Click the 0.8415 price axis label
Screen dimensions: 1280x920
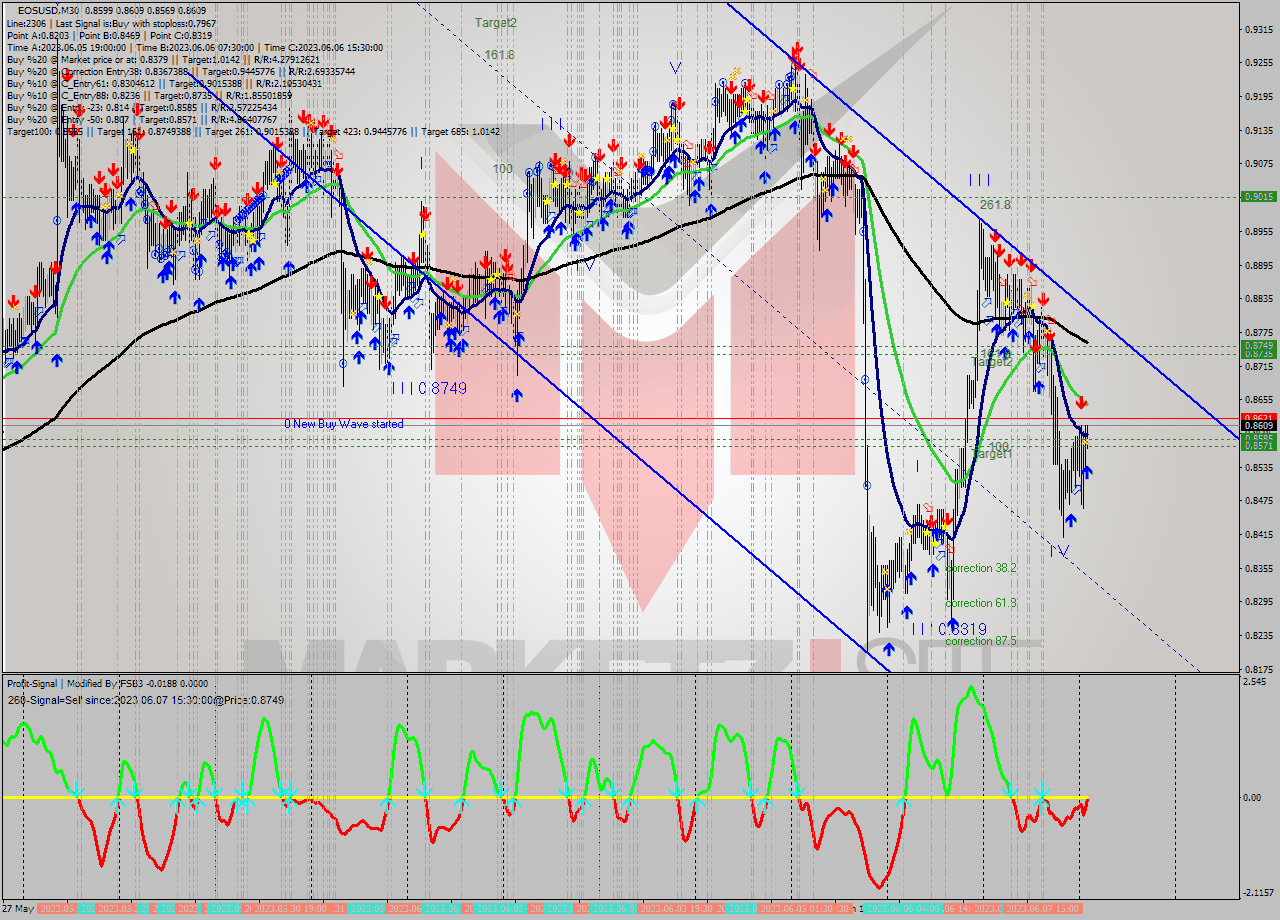(1258, 535)
